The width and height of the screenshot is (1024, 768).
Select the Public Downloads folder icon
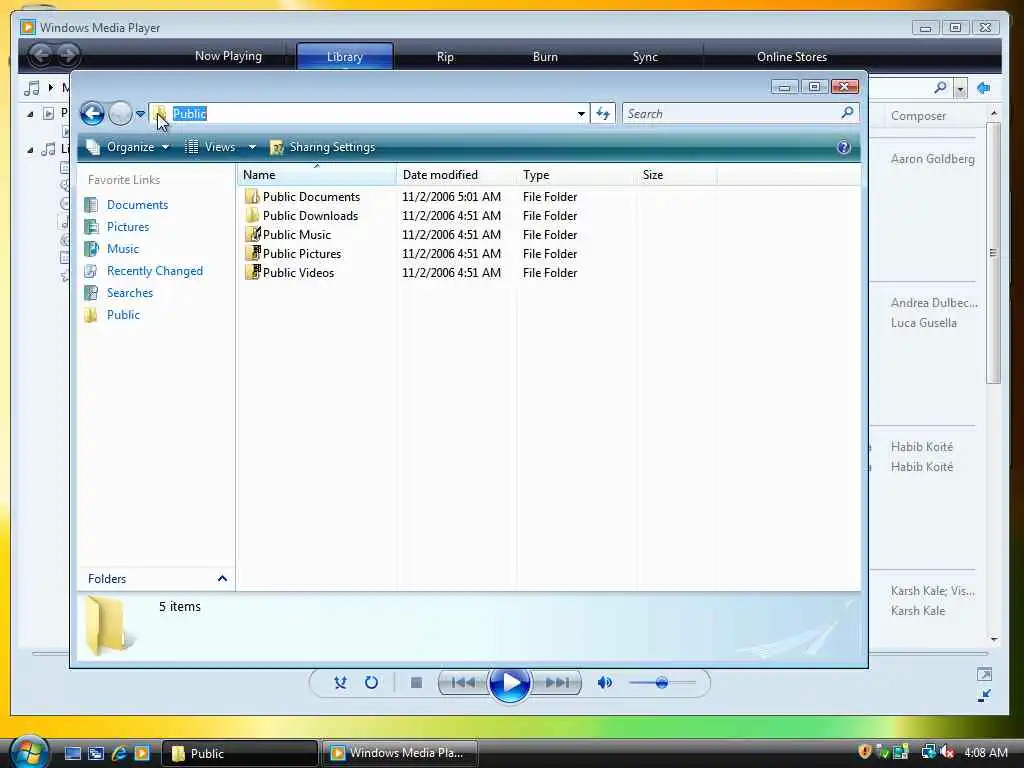(x=252, y=216)
